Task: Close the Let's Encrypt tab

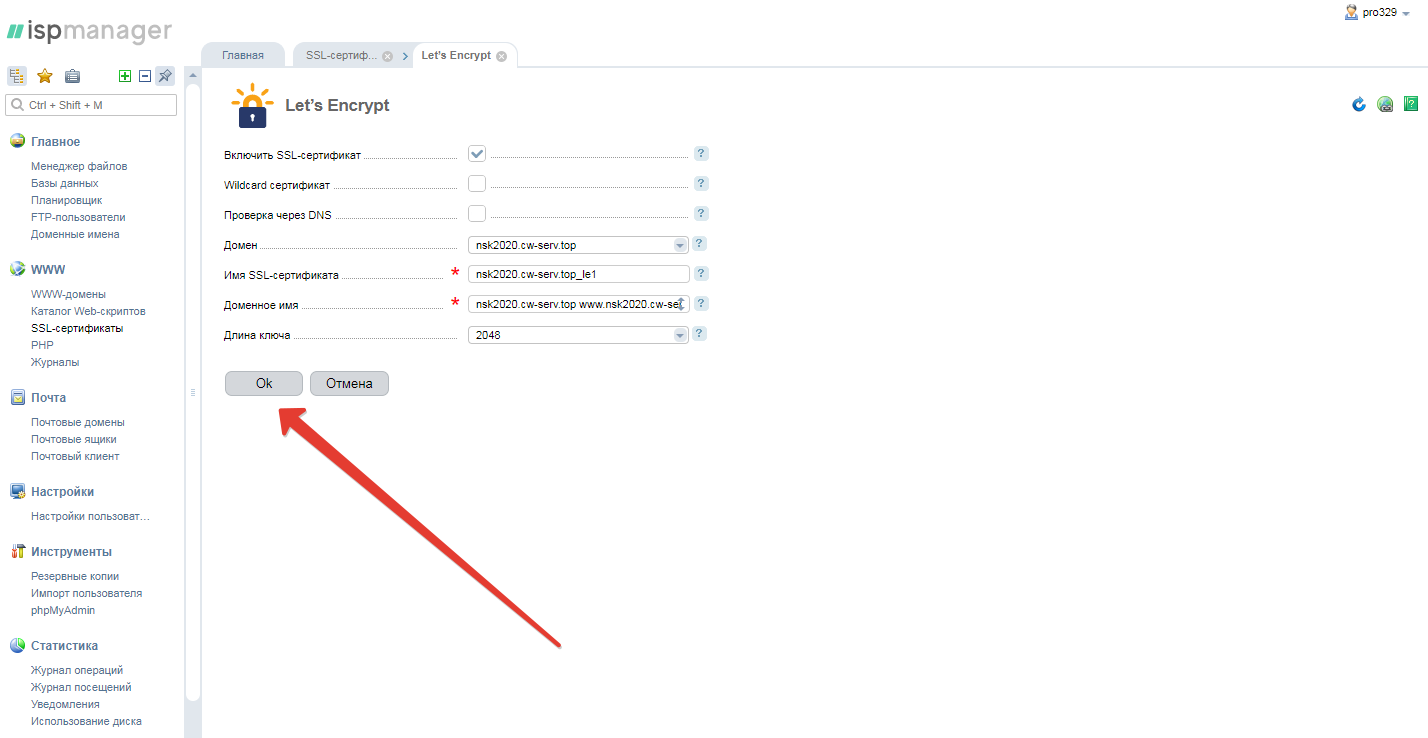Action: click(501, 56)
